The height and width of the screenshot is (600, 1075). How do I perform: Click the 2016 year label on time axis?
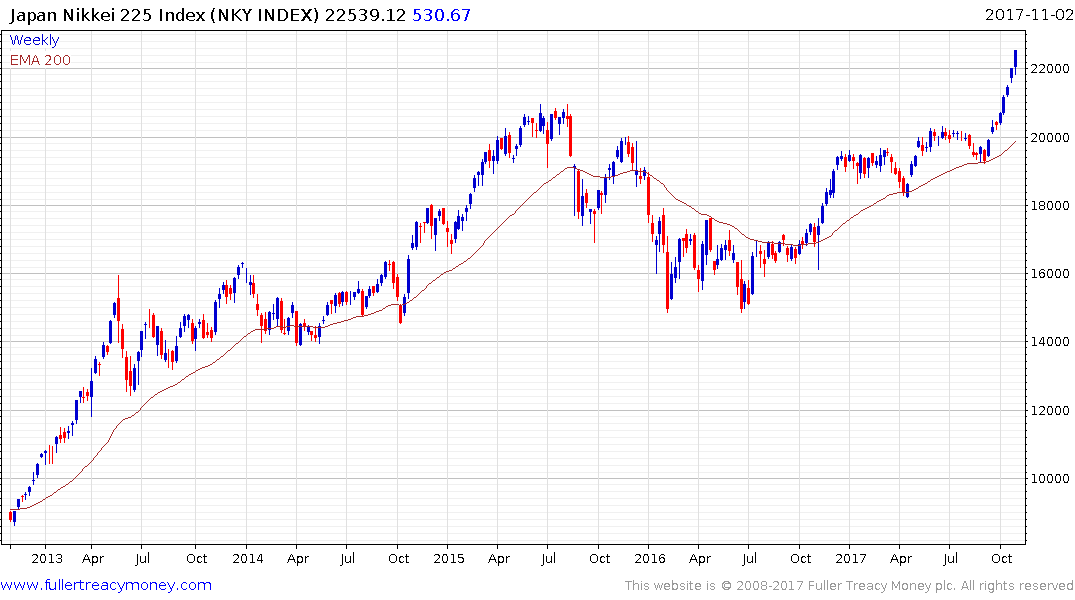pos(650,558)
